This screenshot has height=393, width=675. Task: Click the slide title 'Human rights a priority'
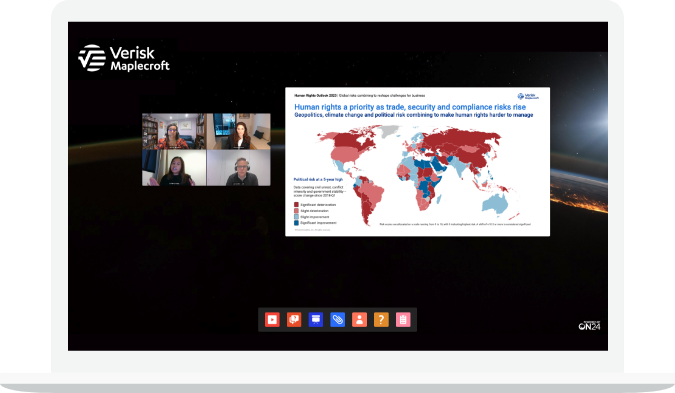pyautogui.click(x=410, y=107)
